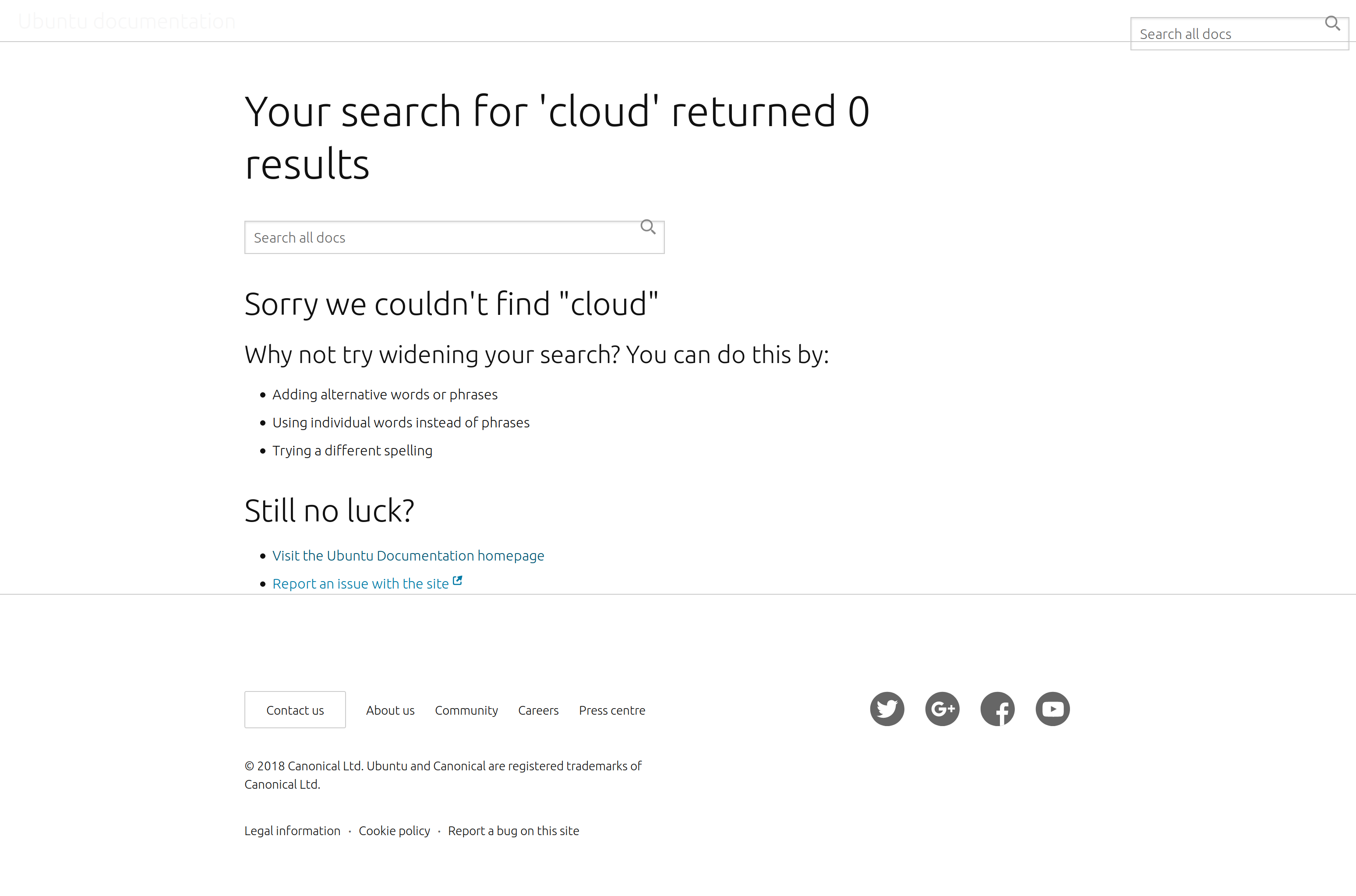The width and height of the screenshot is (1356, 896).
Task: Open Canonical's Google+ page
Action: 942,709
